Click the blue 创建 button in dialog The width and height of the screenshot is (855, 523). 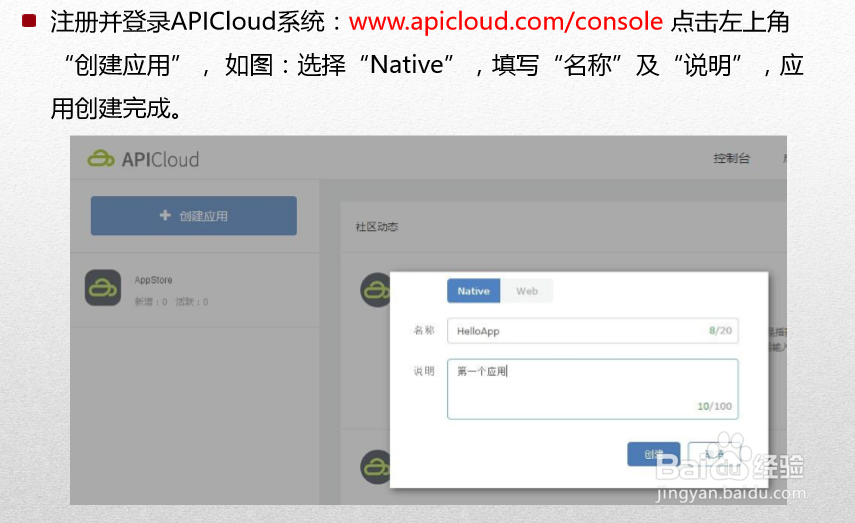(x=654, y=454)
